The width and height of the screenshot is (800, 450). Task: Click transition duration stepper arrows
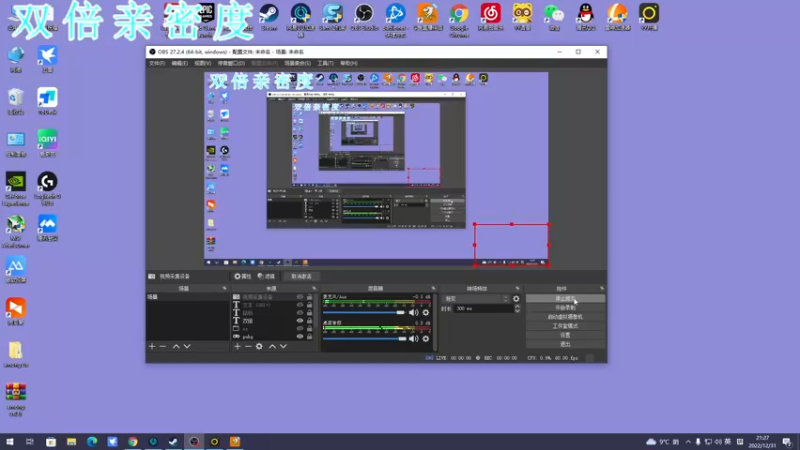coord(517,309)
